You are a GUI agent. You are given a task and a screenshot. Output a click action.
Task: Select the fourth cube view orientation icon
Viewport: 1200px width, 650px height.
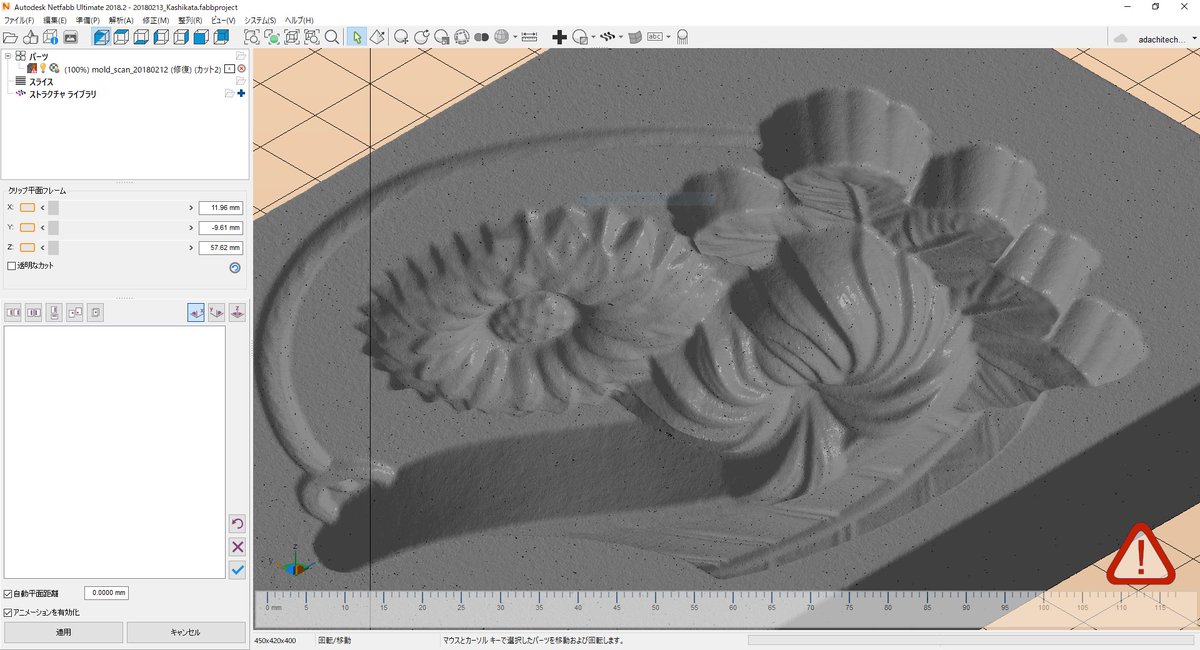(x=161, y=37)
